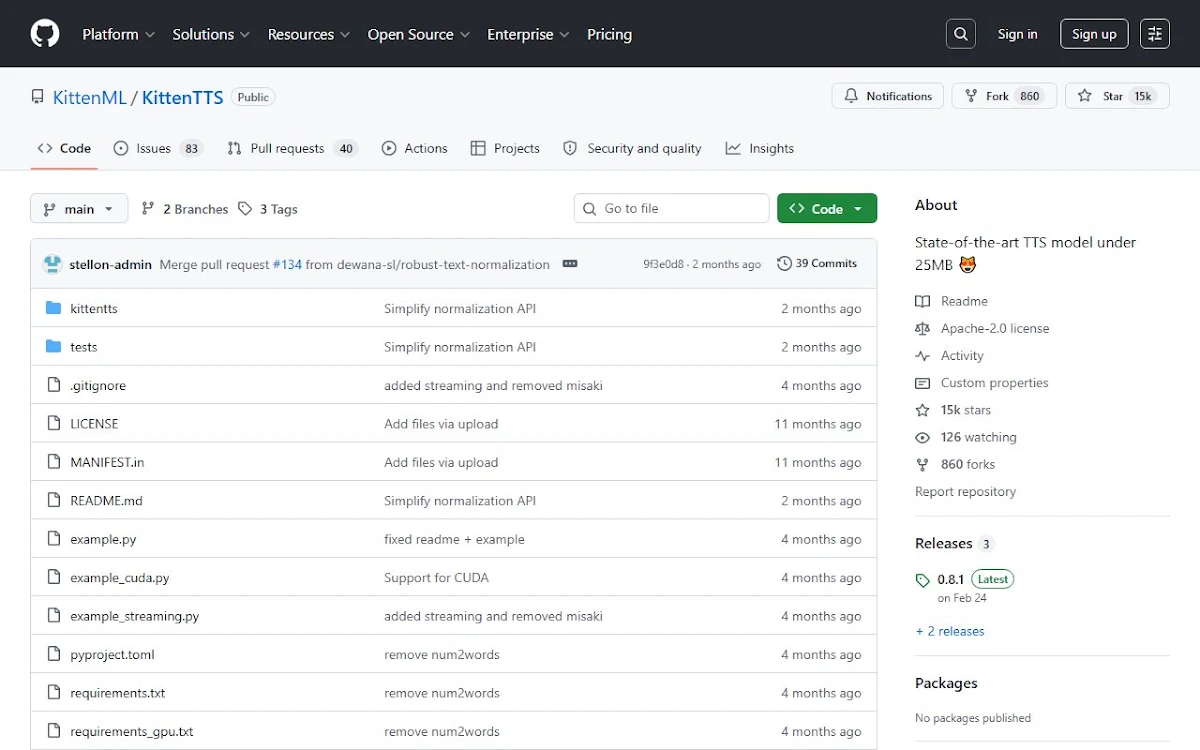
Task: Click the file icon for MANIFEST.in
Action: coord(54,462)
